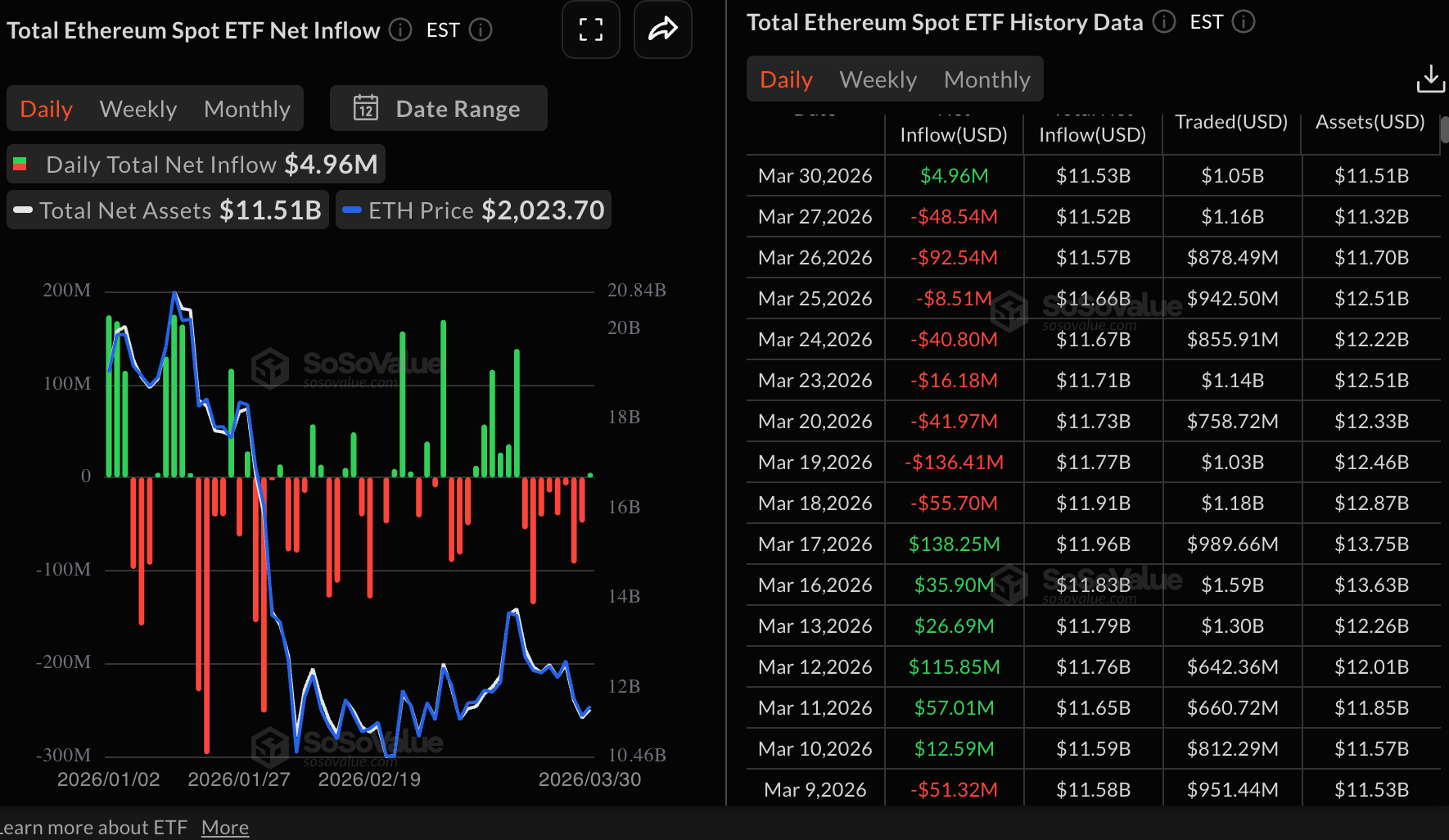Select Daily tab in history table
The height and width of the screenshot is (840, 1449).
point(786,79)
